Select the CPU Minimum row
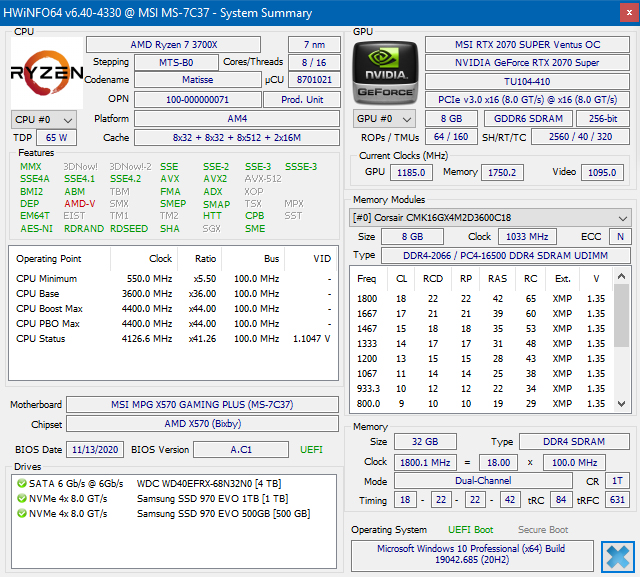 (x=173, y=279)
